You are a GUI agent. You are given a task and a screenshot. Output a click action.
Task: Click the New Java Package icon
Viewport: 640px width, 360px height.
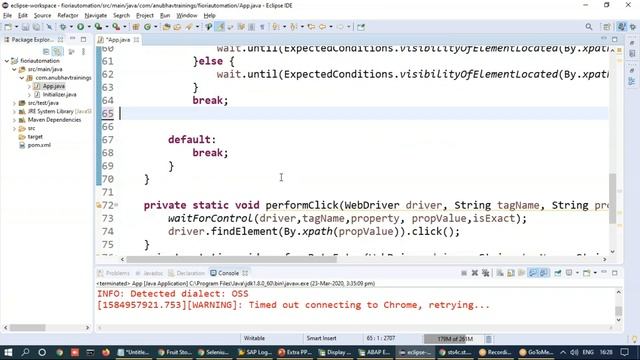136,27
